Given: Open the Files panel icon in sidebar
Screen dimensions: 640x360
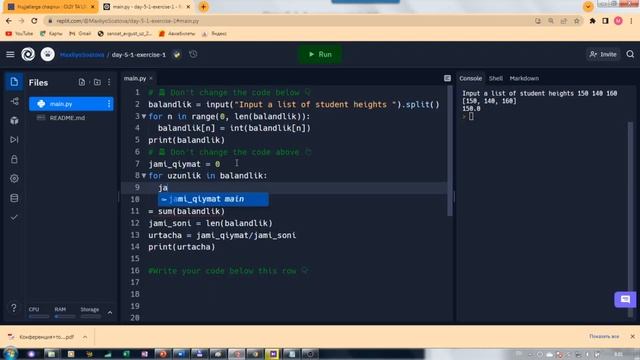Looking at the screenshot, I should [x=14, y=82].
